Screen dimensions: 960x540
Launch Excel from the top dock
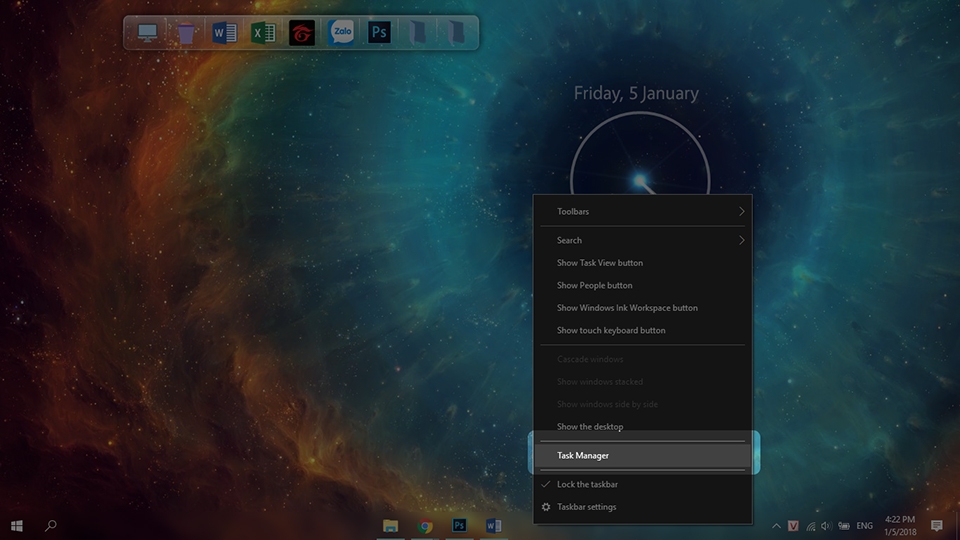263,32
